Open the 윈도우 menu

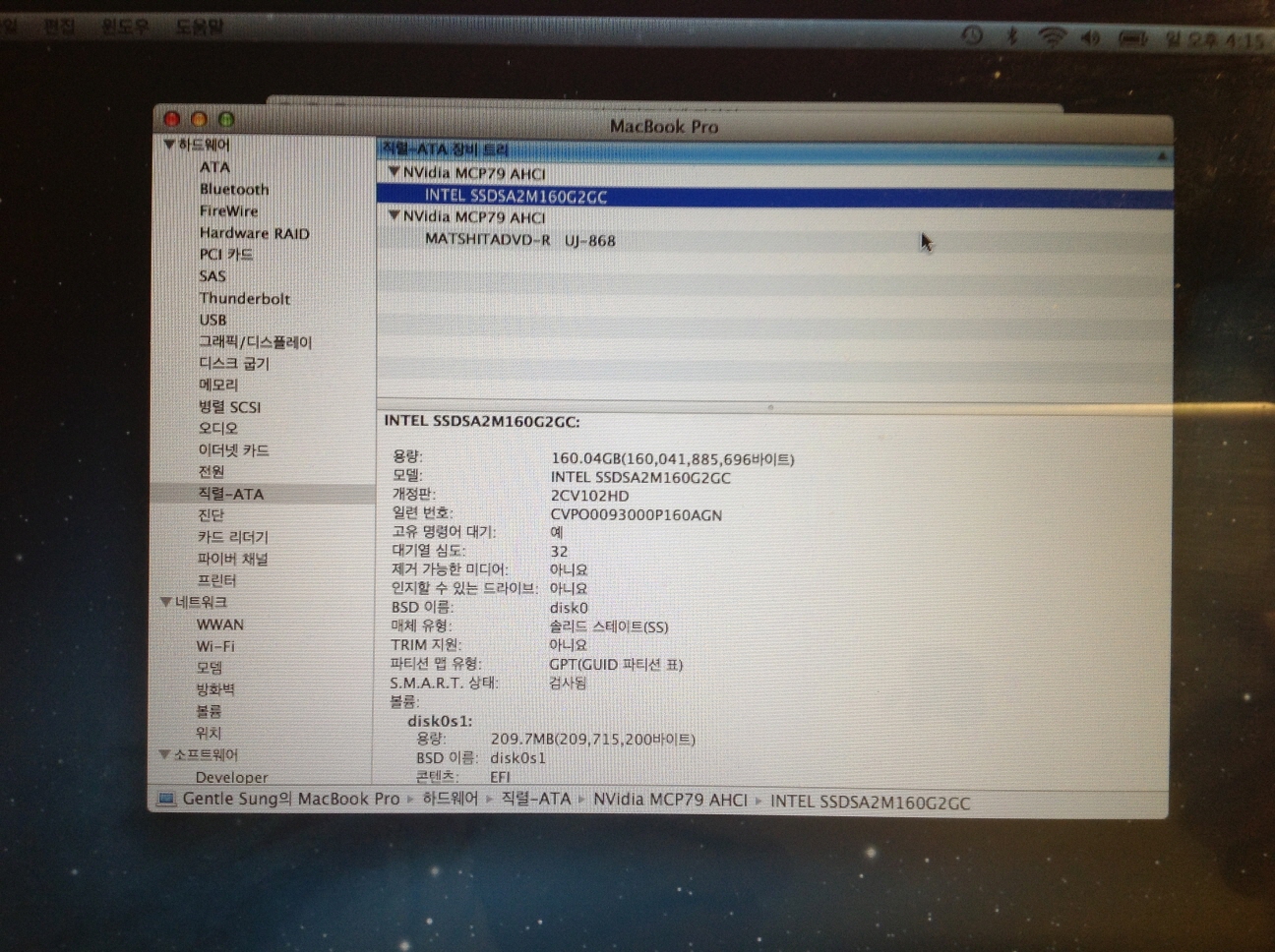pyautogui.click(x=125, y=27)
